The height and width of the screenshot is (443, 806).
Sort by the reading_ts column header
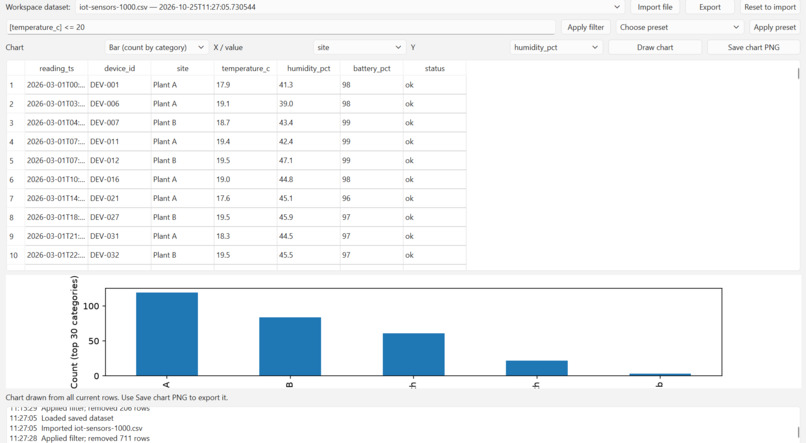[57, 68]
